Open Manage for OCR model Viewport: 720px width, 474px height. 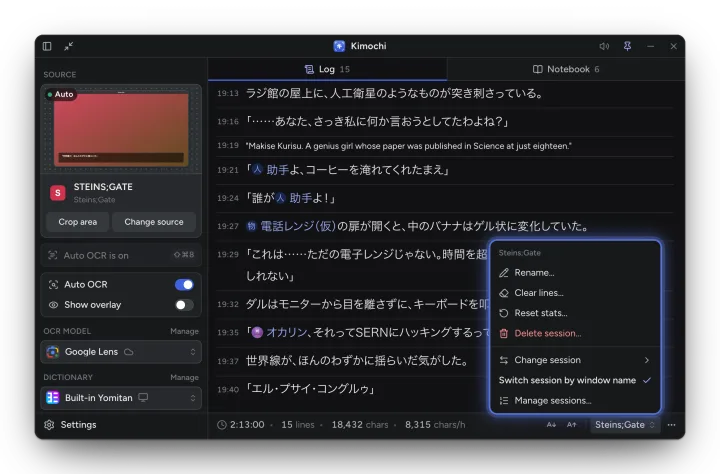[184, 331]
